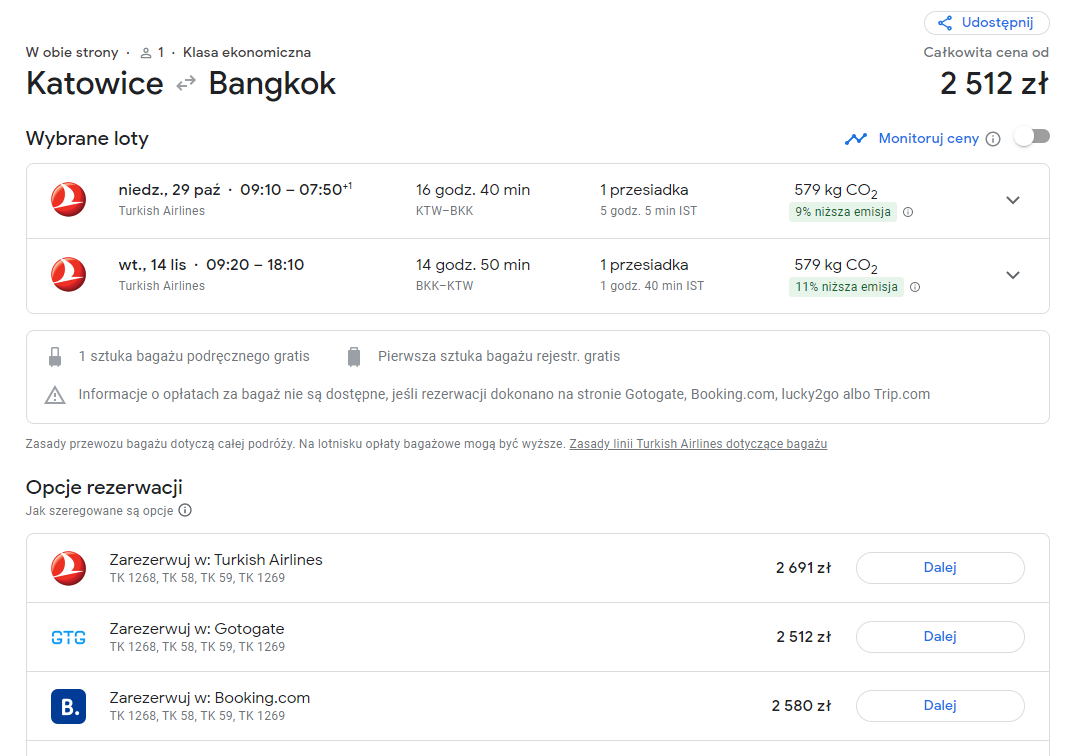Screen dimensions: 1074x756
Task: Click the Gotogate GTG logo
Action: point(68,638)
